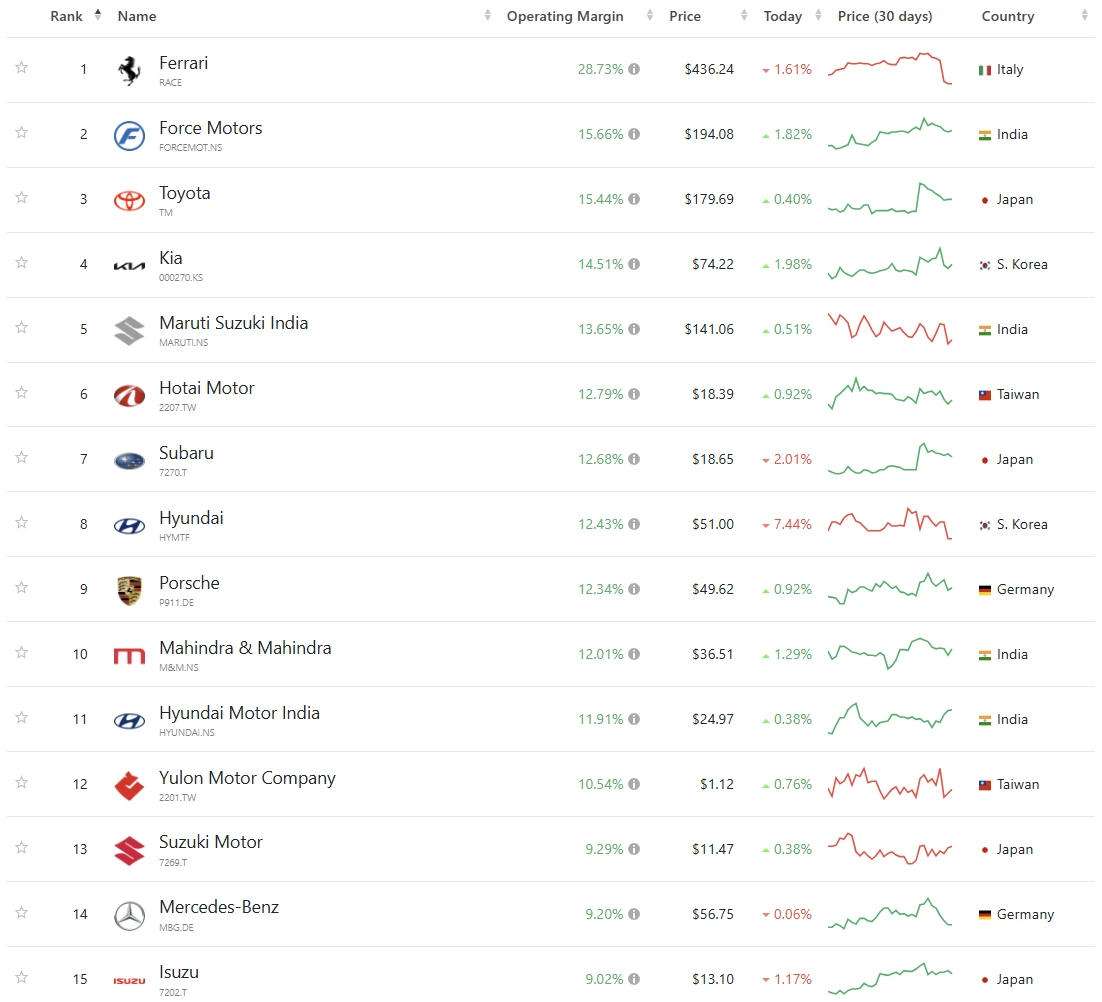Click Yulon Motor's 30-day price chart
Viewport: 1102px width, 1002px height.
click(x=890, y=784)
